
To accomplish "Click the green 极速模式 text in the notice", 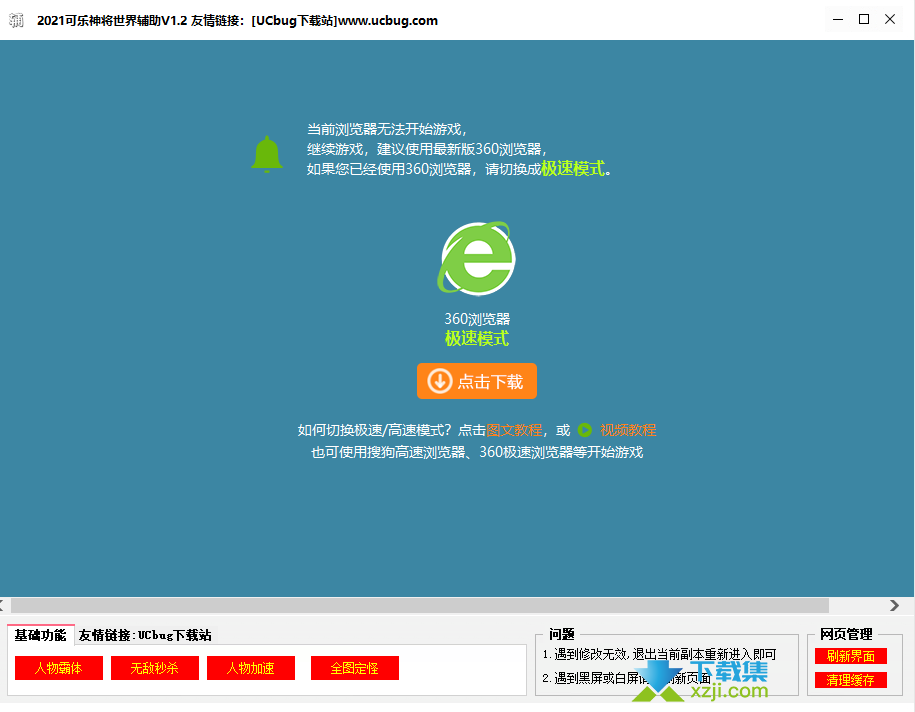I will [572, 169].
